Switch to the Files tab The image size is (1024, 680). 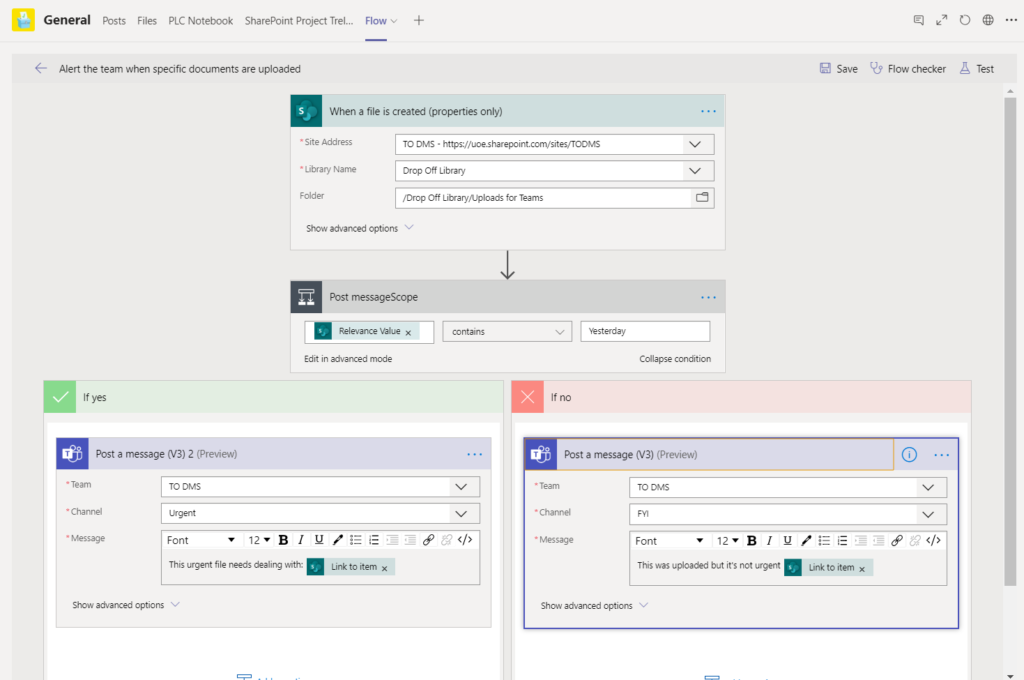(147, 19)
